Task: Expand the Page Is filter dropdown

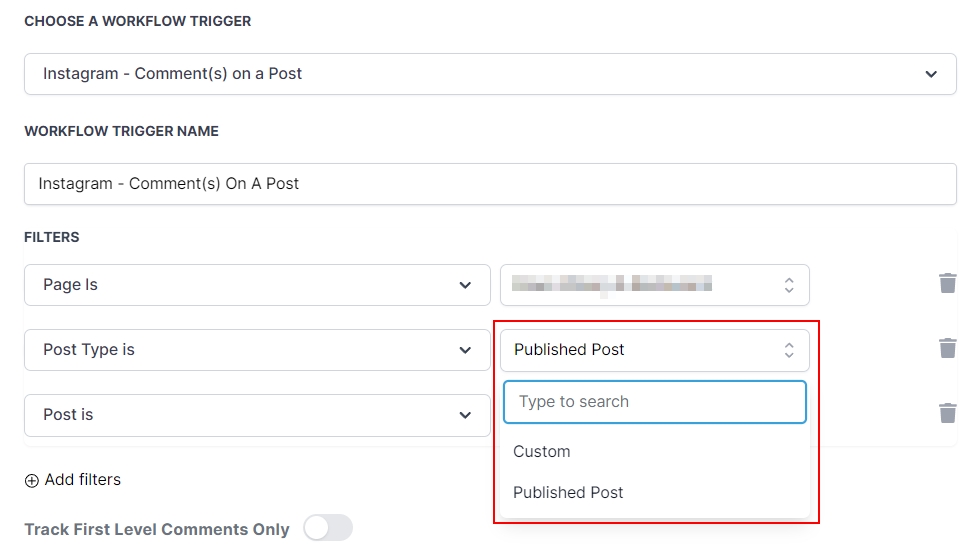Action: [x=257, y=285]
